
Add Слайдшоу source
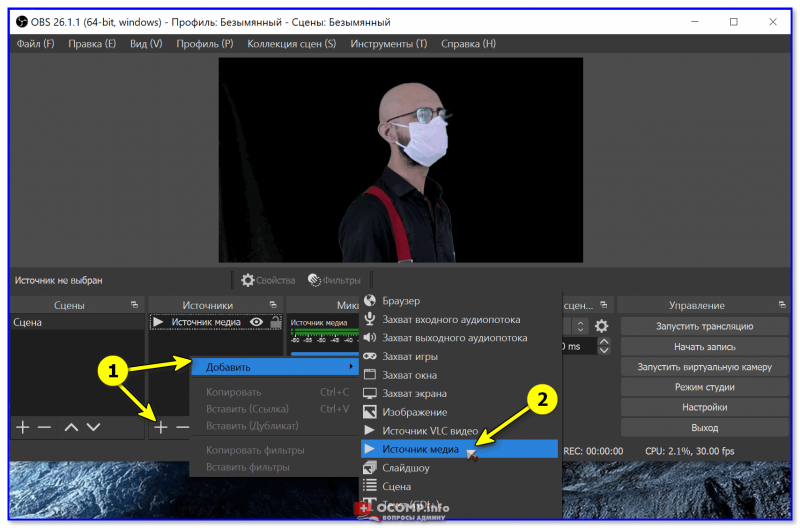pyautogui.click(x=459, y=467)
